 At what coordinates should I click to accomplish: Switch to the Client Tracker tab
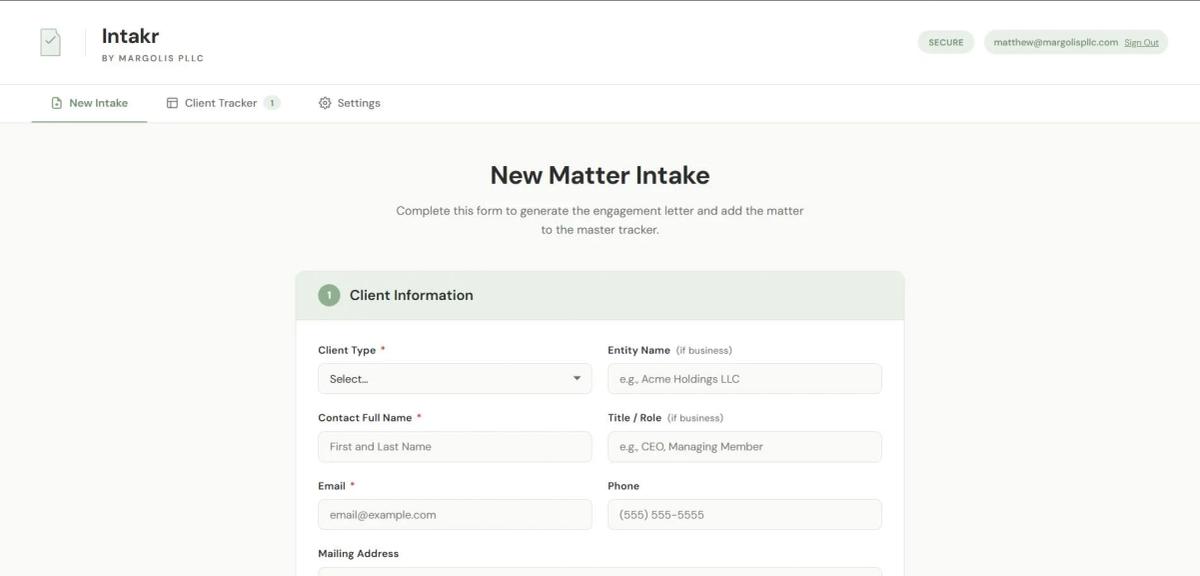tap(221, 103)
